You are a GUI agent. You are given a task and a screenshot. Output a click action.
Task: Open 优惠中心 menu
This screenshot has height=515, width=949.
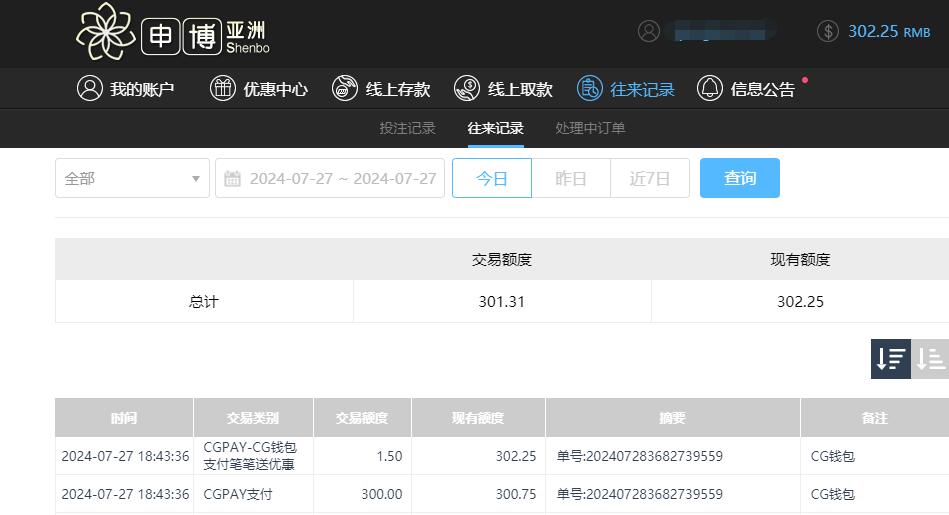[x=259, y=89]
